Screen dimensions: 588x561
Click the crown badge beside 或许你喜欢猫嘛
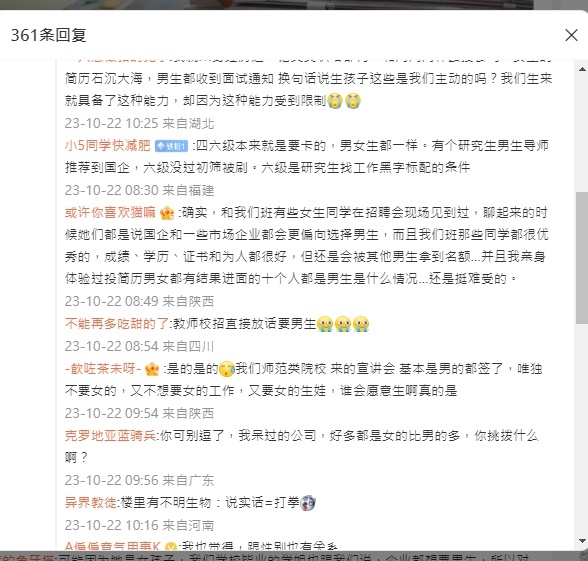167,213
